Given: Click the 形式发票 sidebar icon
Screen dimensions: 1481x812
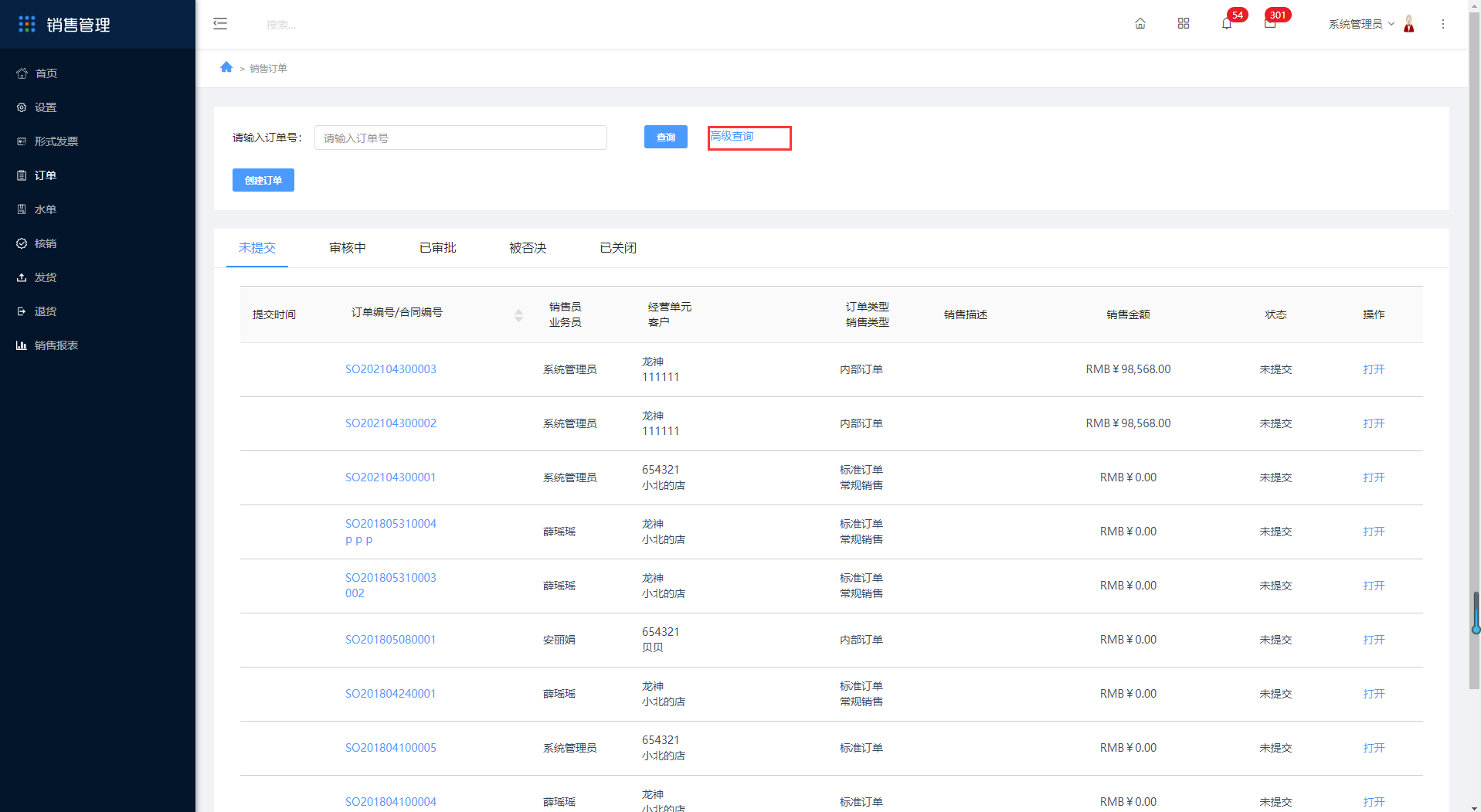Looking at the screenshot, I should pyautogui.click(x=22, y=141).
